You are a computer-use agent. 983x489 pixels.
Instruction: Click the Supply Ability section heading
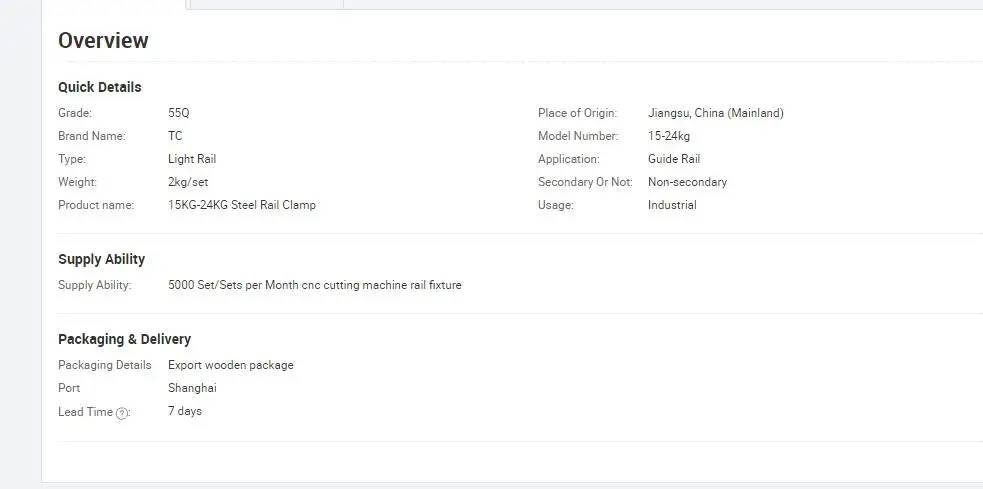pyautogui.click(x=102, y=260)
